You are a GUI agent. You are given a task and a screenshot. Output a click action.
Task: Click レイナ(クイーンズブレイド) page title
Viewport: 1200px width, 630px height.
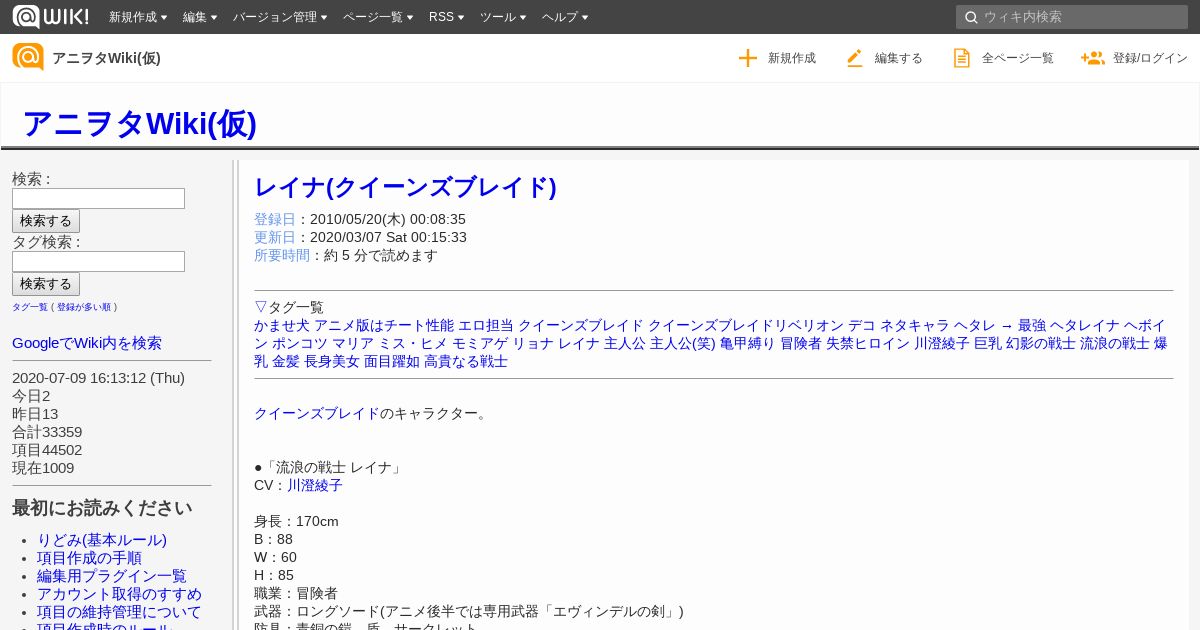point(405,187)
